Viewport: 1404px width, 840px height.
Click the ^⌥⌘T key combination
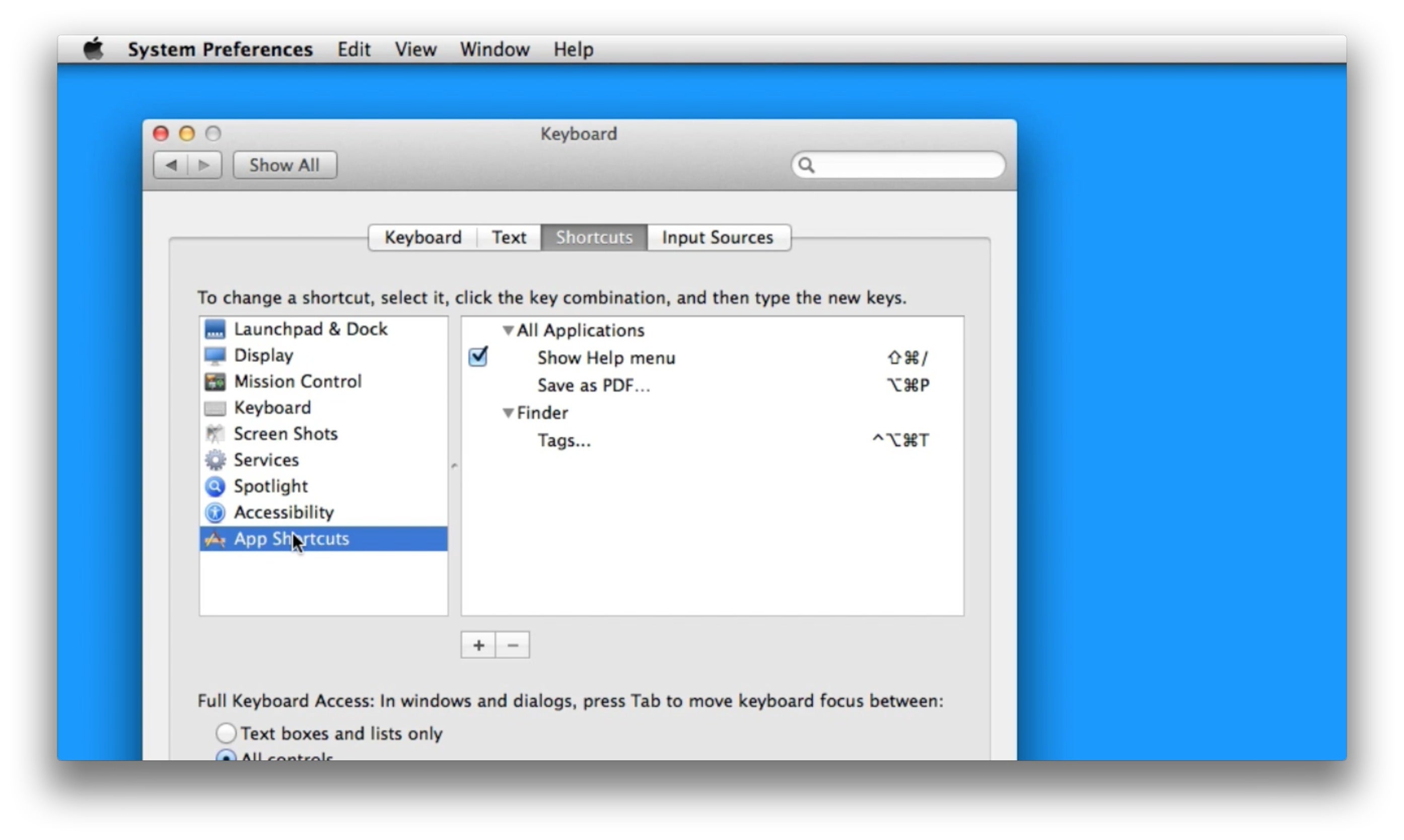click(900, 440)
